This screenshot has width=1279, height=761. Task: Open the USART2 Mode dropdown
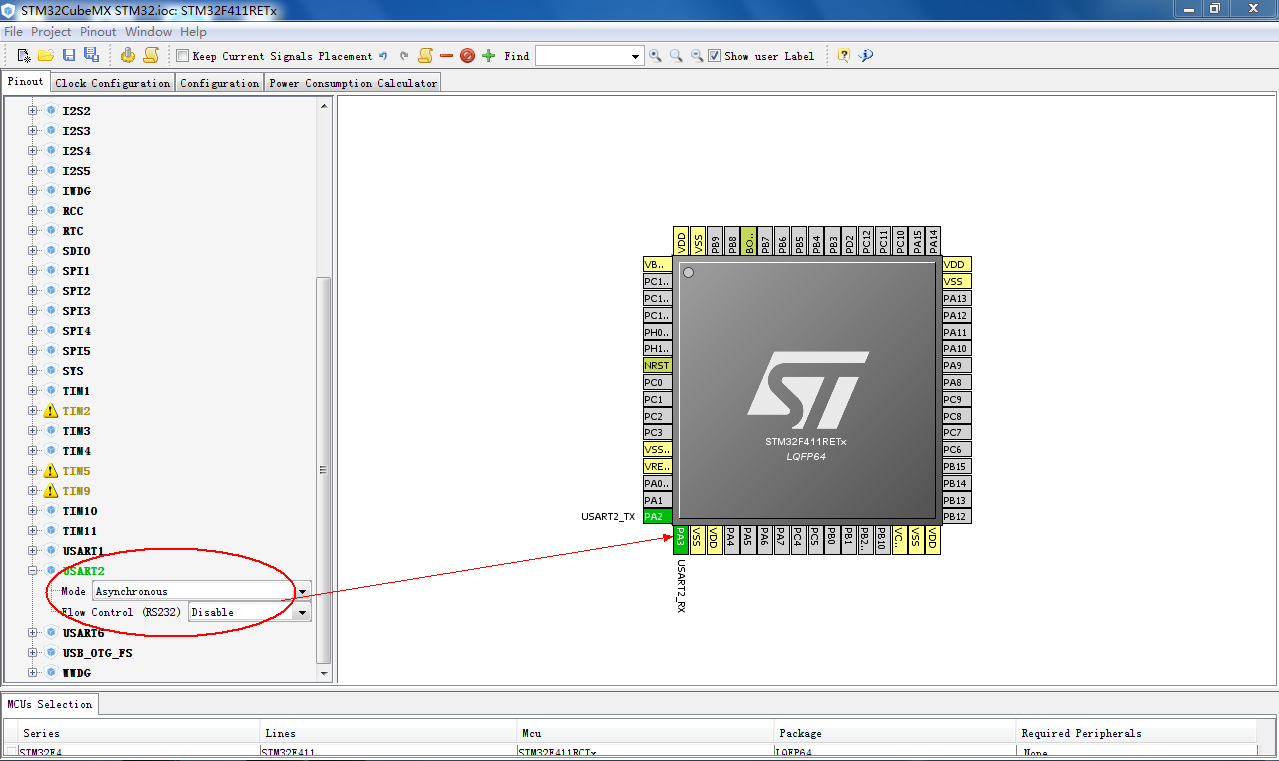(x=303, y=591)
